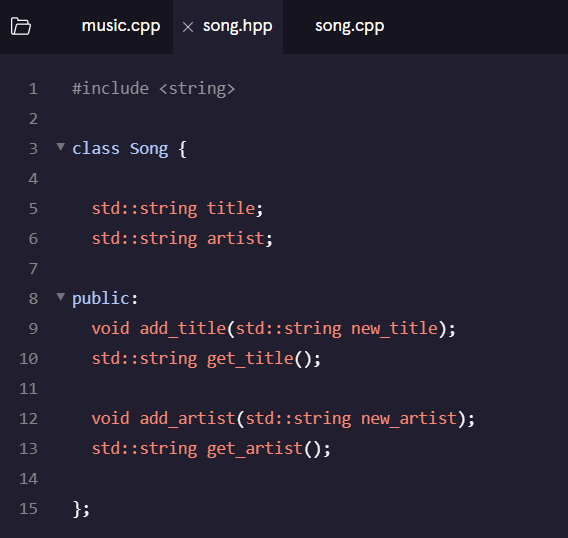Screen dimensions: 568x538
Task: Click line number 1 in gutter
Action: coord(33,89)
